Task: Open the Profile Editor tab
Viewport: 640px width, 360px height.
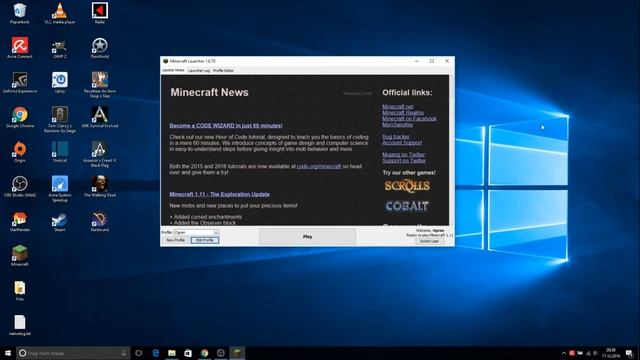Action: point(223,71)
